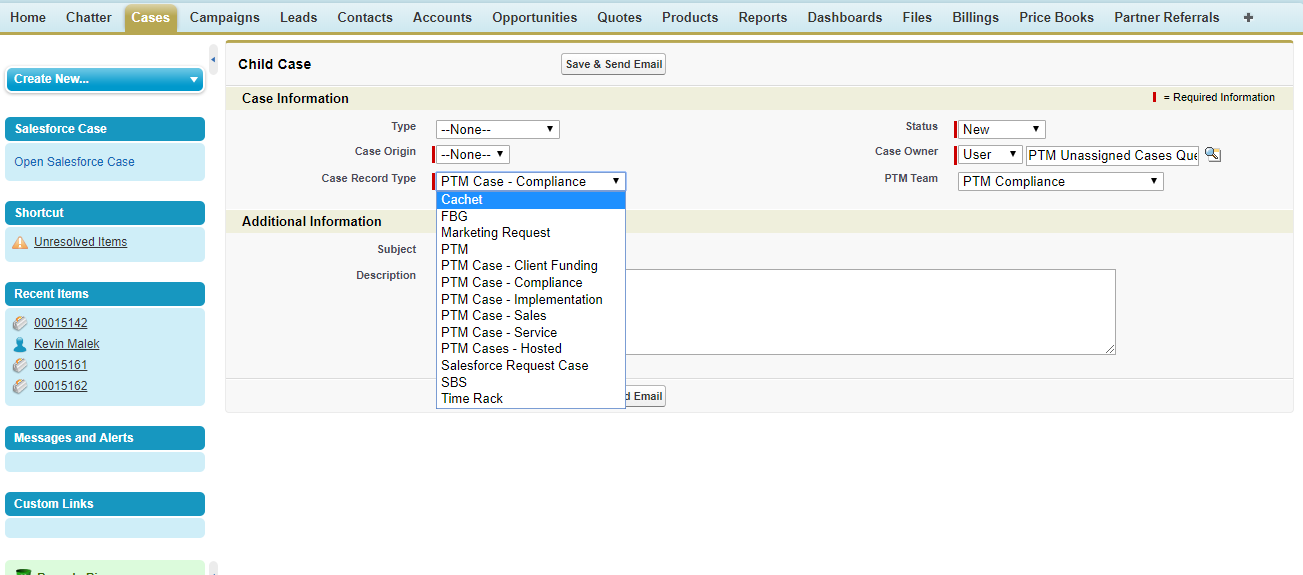Click the person icon beside Kevin Malek

pos(20,344)
